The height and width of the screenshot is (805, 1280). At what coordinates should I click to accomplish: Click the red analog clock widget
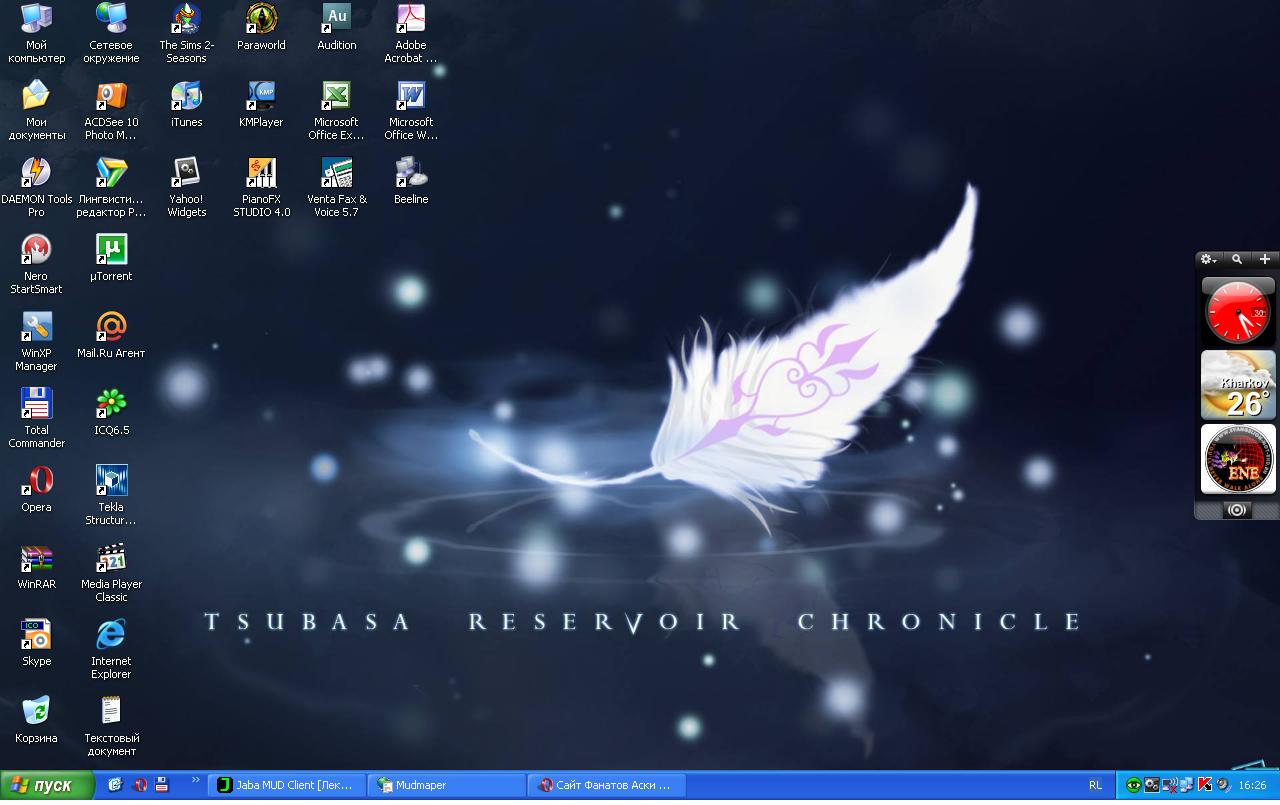1238,311
